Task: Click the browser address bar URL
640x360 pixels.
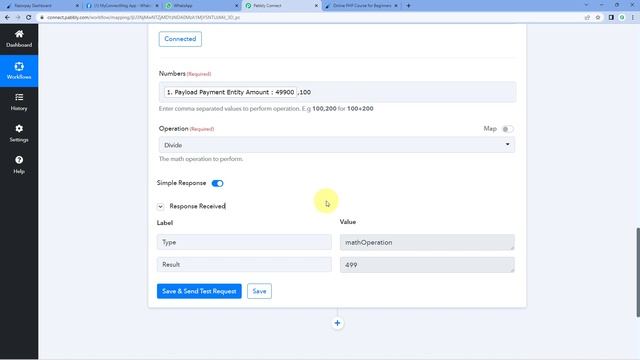Action: pyautogui.click(x=143, y=18)
